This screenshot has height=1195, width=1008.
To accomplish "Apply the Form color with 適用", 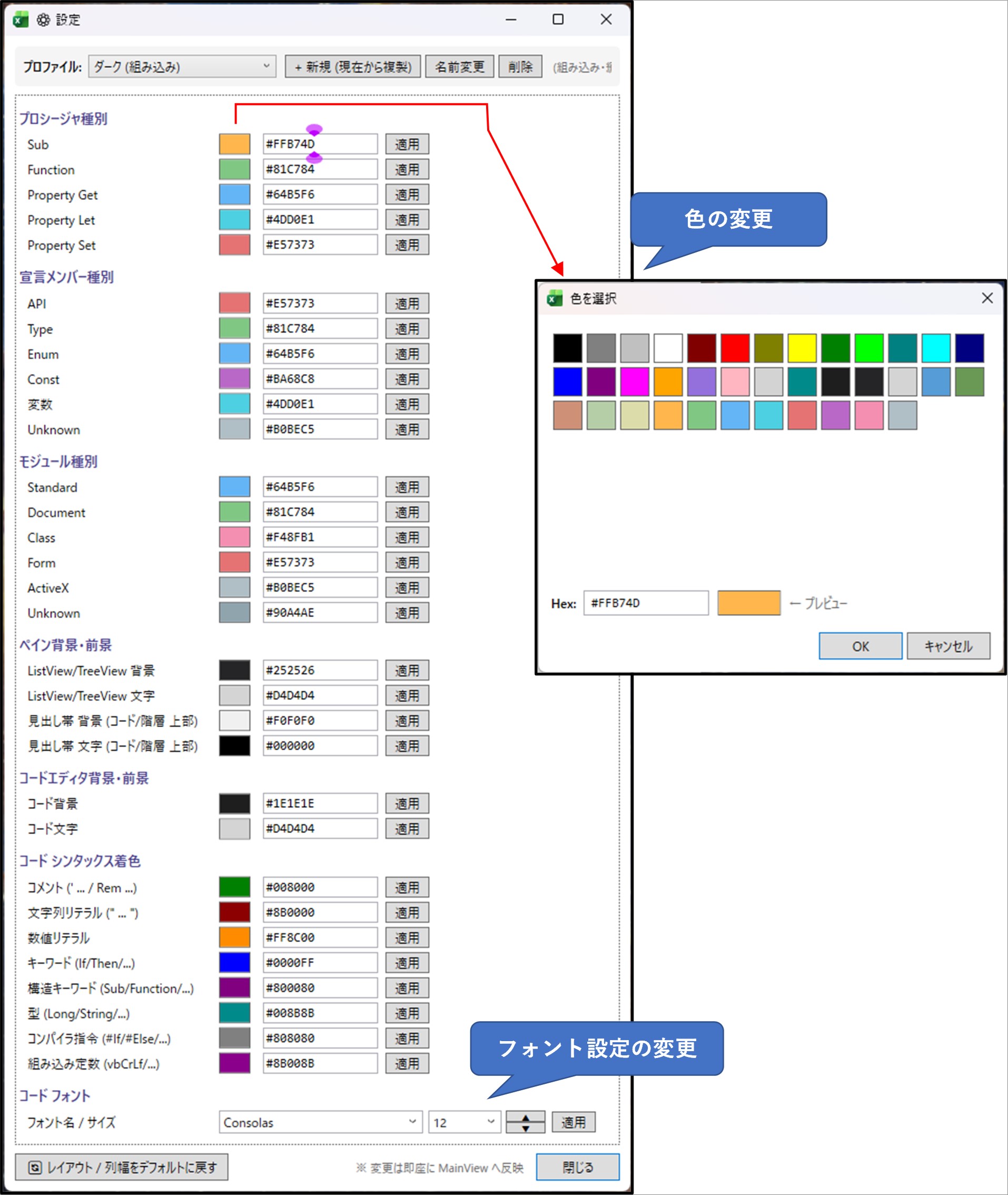I will [x=407, y=562].
